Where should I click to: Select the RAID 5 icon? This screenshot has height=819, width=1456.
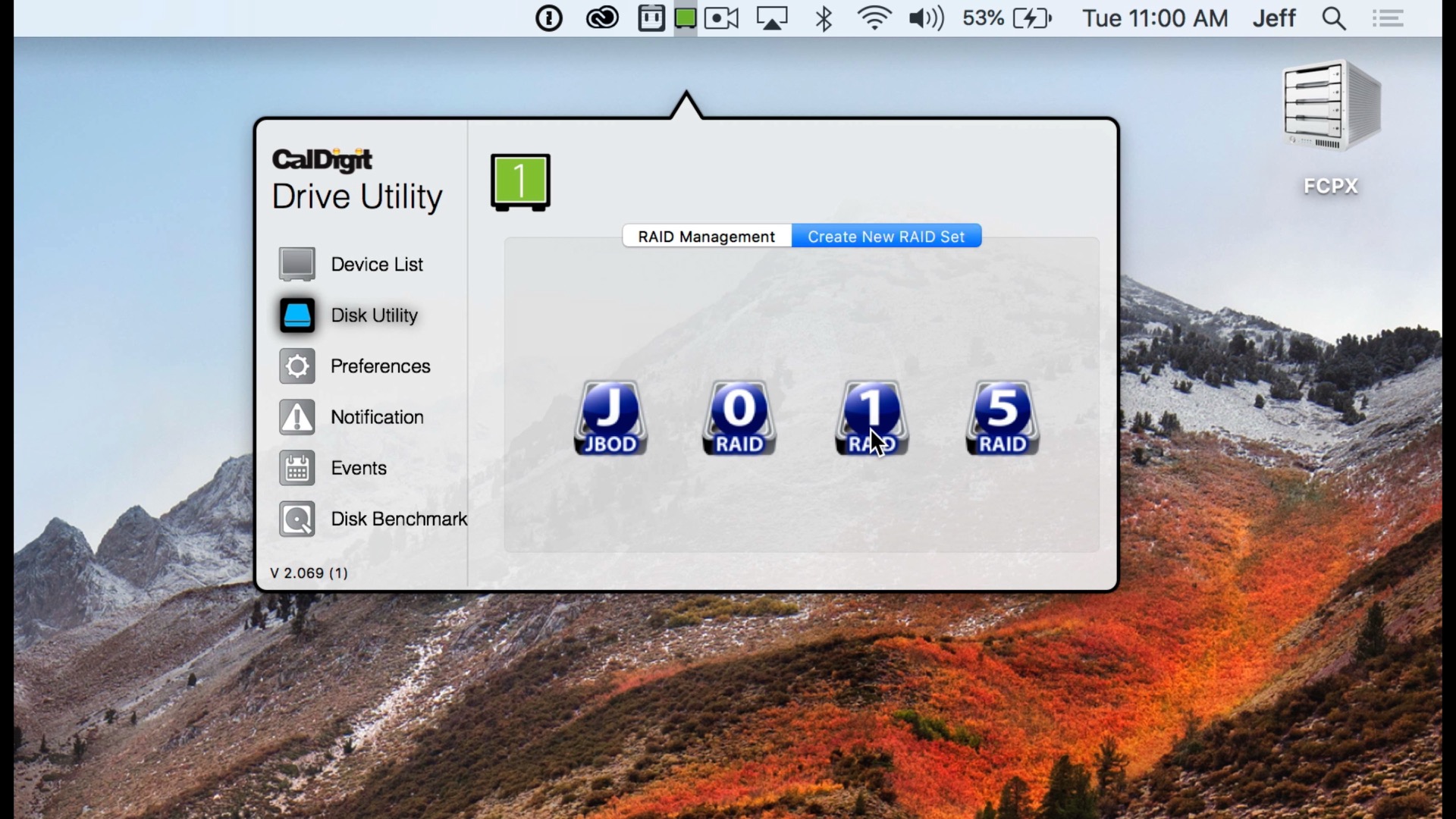point(1002,418)
